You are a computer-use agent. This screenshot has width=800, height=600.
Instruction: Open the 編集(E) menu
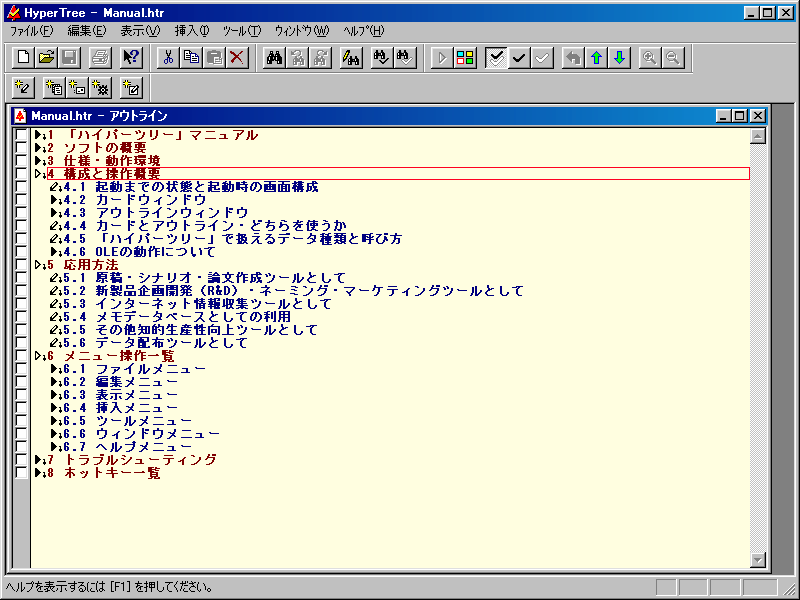(x=87, y=31)
